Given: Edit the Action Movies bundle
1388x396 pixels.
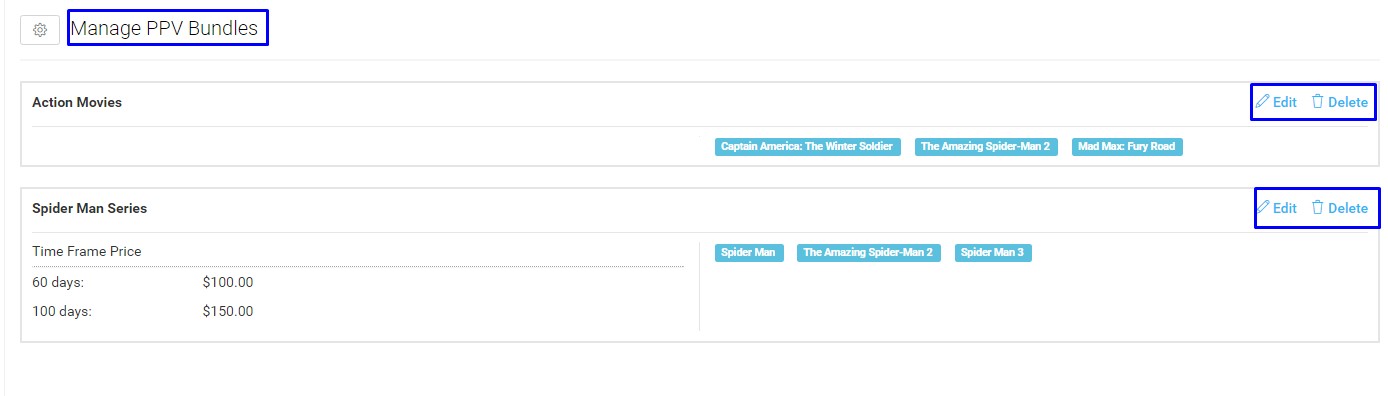Looking at the screenshot, I should (x=1276, y=102).
